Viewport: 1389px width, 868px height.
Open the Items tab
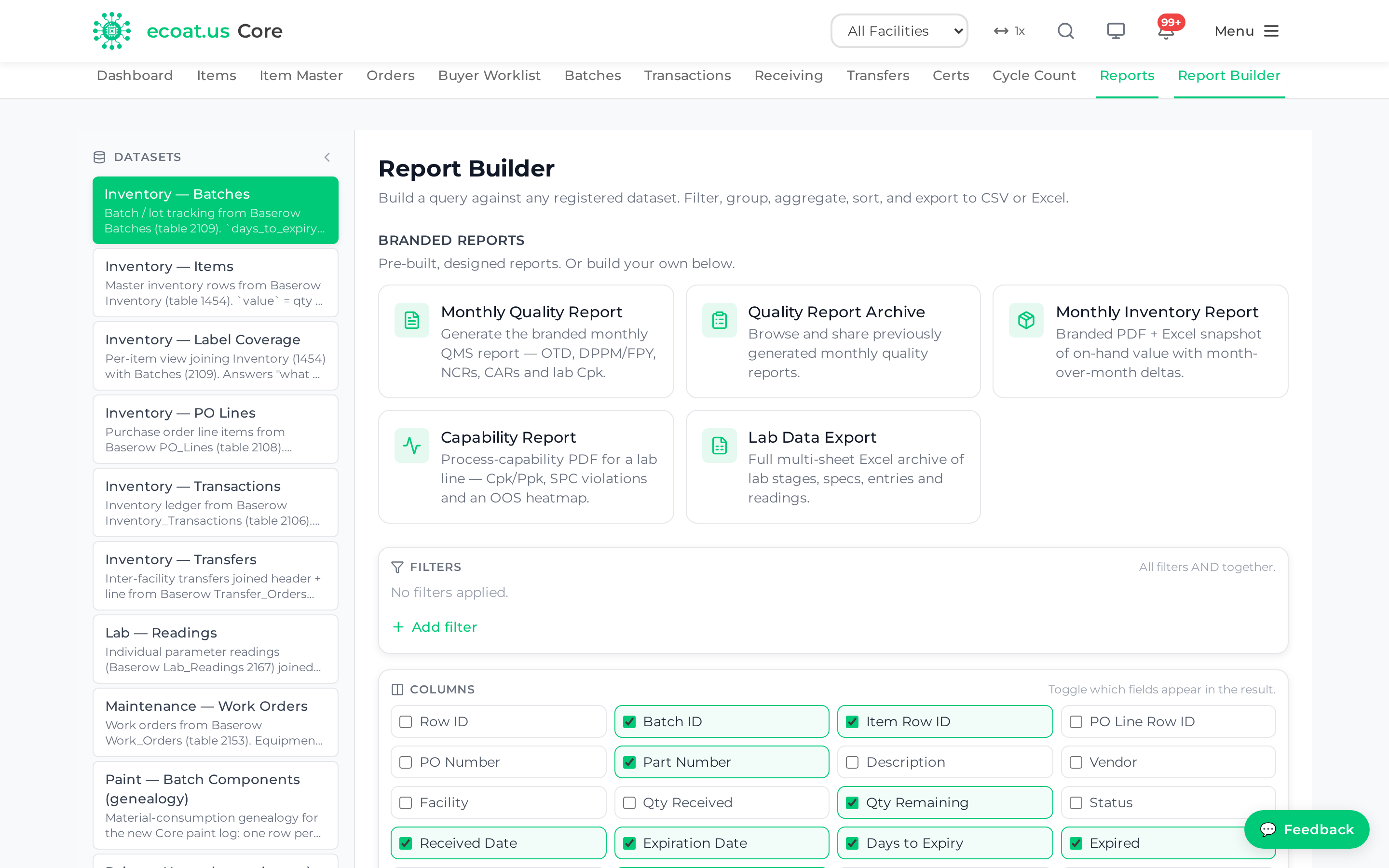pos(217,76)
